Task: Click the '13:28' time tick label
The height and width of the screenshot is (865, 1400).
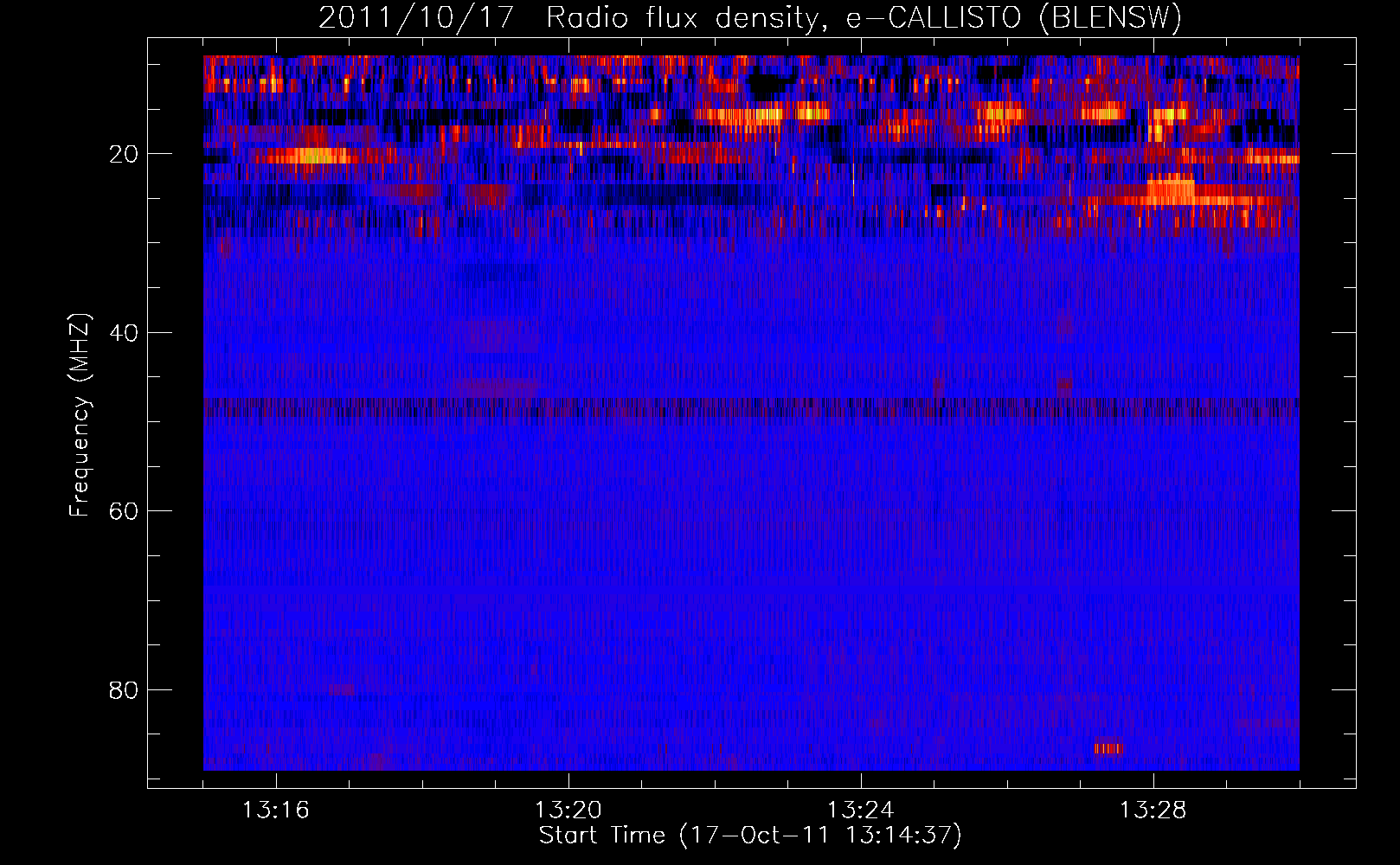Action: tap(1153, 811)
